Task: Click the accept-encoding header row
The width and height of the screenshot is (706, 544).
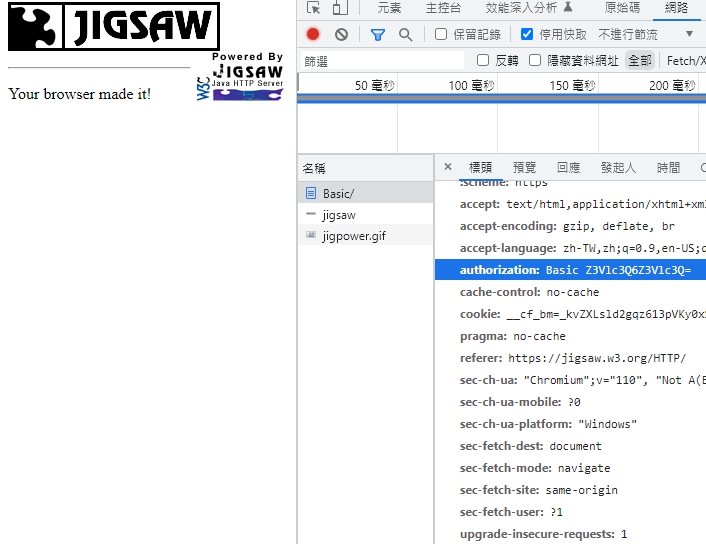Action: click(570, 226)
